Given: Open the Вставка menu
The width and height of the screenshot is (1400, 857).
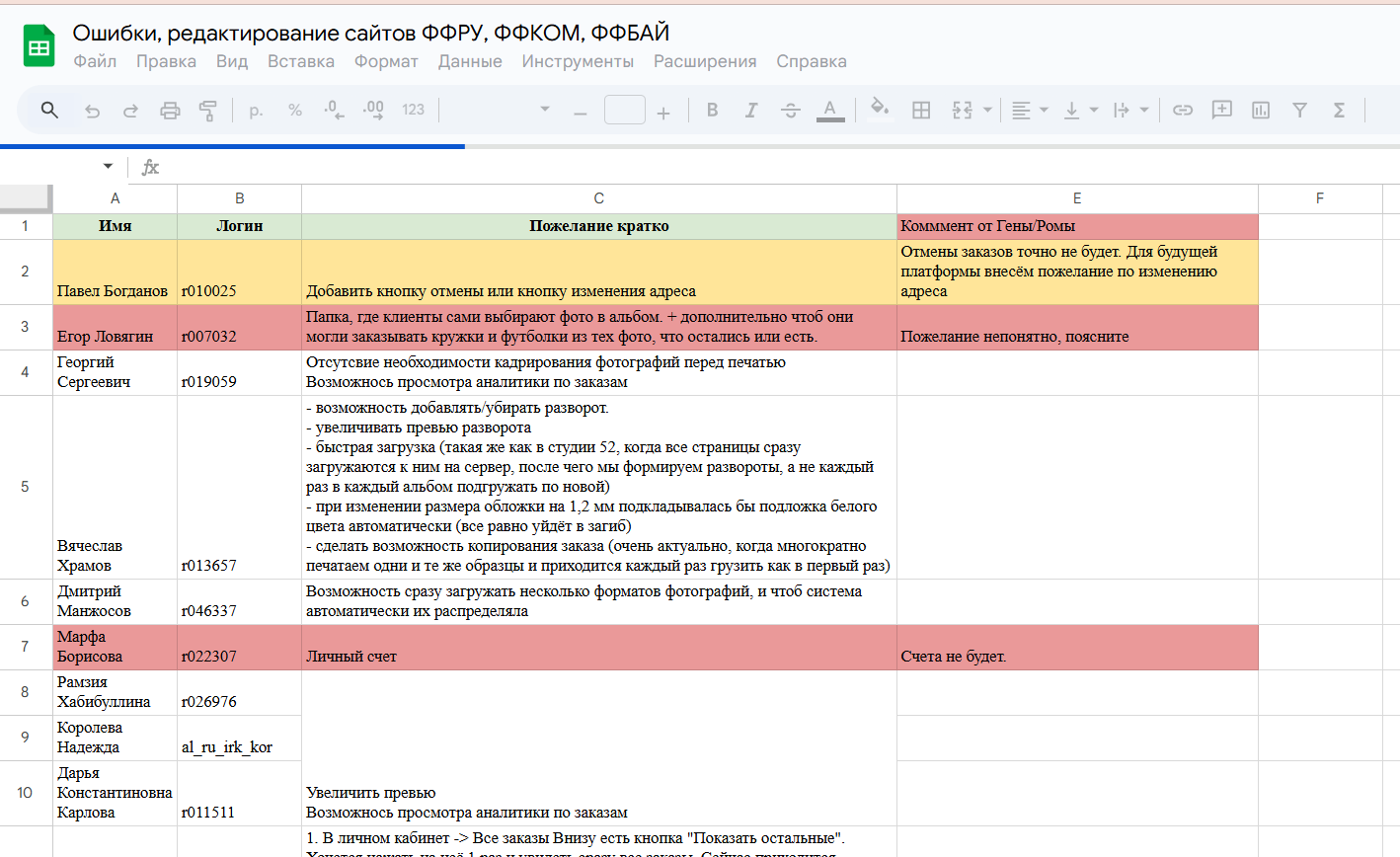Looking at the screenshot, I should click(301, 61).
